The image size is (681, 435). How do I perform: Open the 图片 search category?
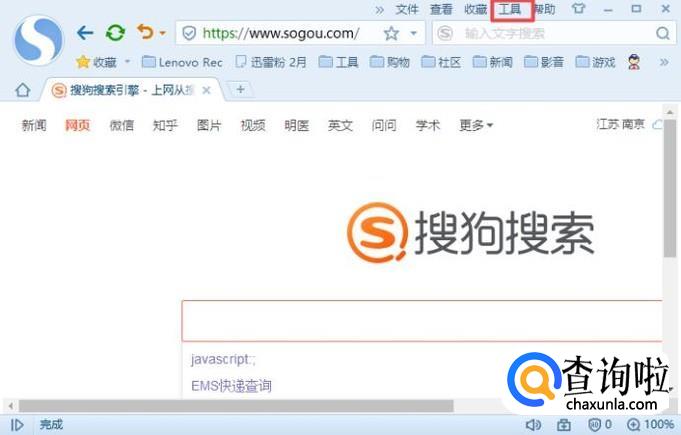click(x=209, y=125)
